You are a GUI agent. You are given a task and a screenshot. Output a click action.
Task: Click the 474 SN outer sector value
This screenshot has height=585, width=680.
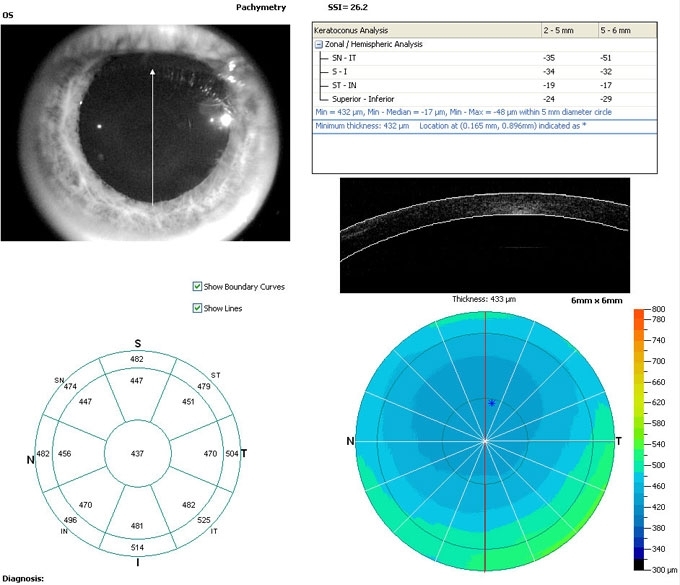(70, 387)
